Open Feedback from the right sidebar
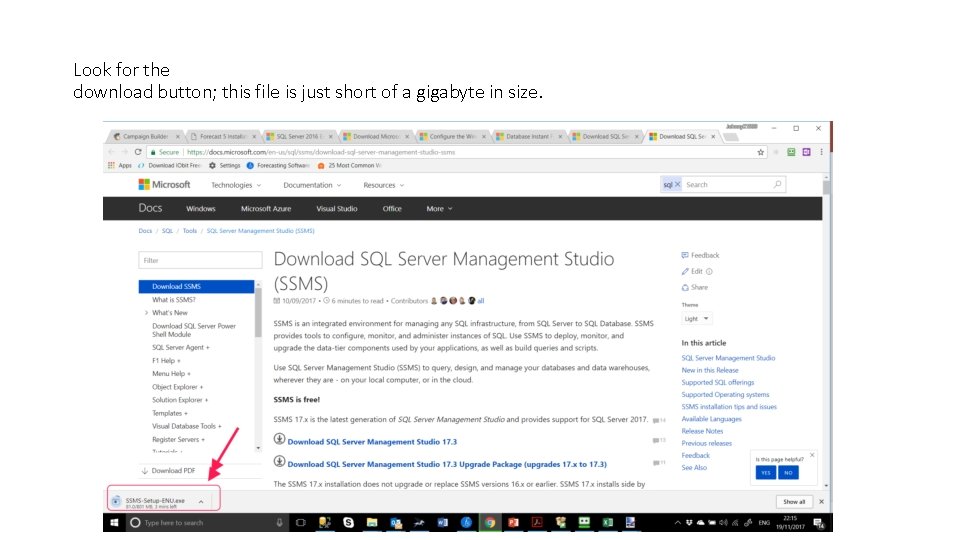This screenshot has width=960, height=540. pos(700,255)
